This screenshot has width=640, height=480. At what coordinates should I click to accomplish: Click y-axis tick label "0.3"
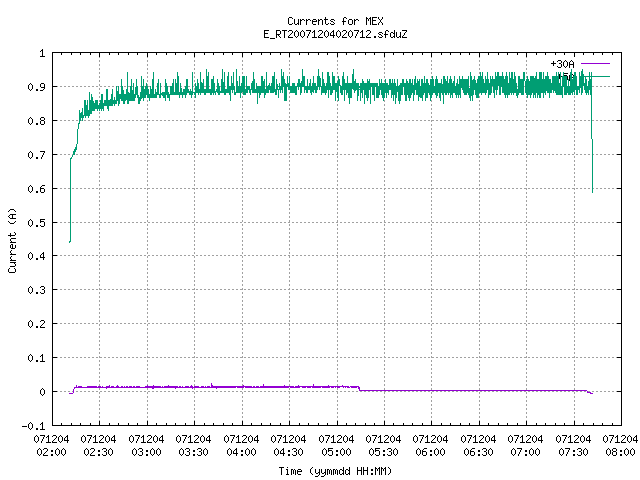pos(36,290)
